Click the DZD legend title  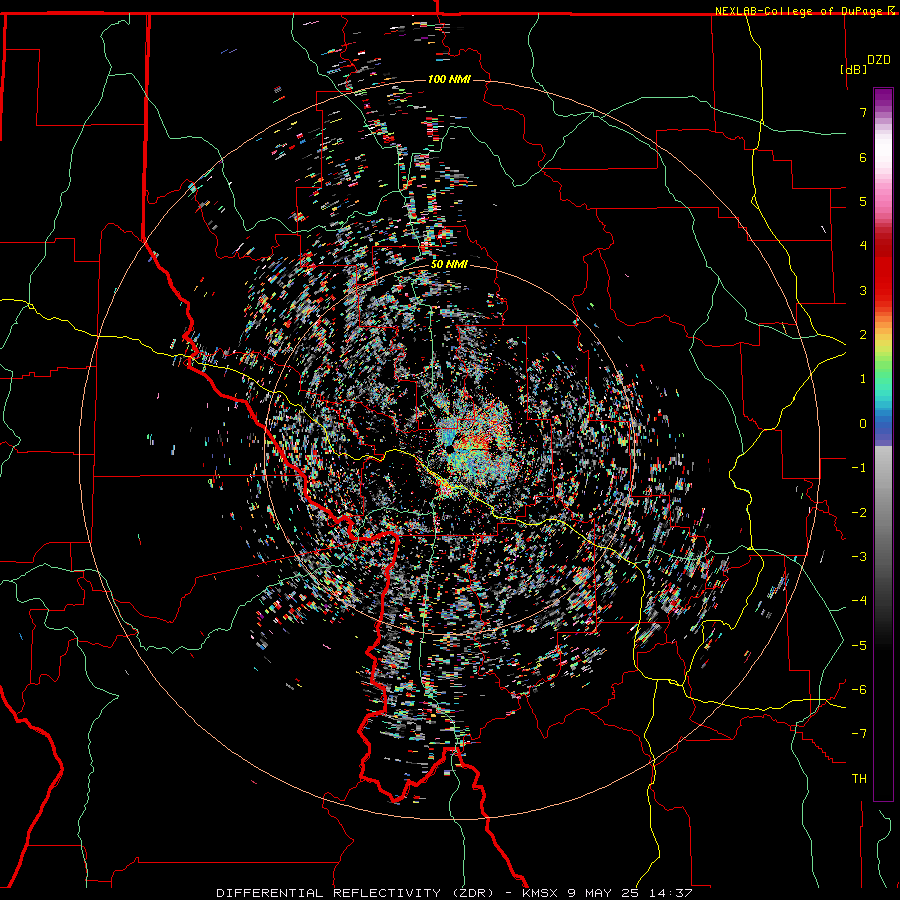[879, 60]
